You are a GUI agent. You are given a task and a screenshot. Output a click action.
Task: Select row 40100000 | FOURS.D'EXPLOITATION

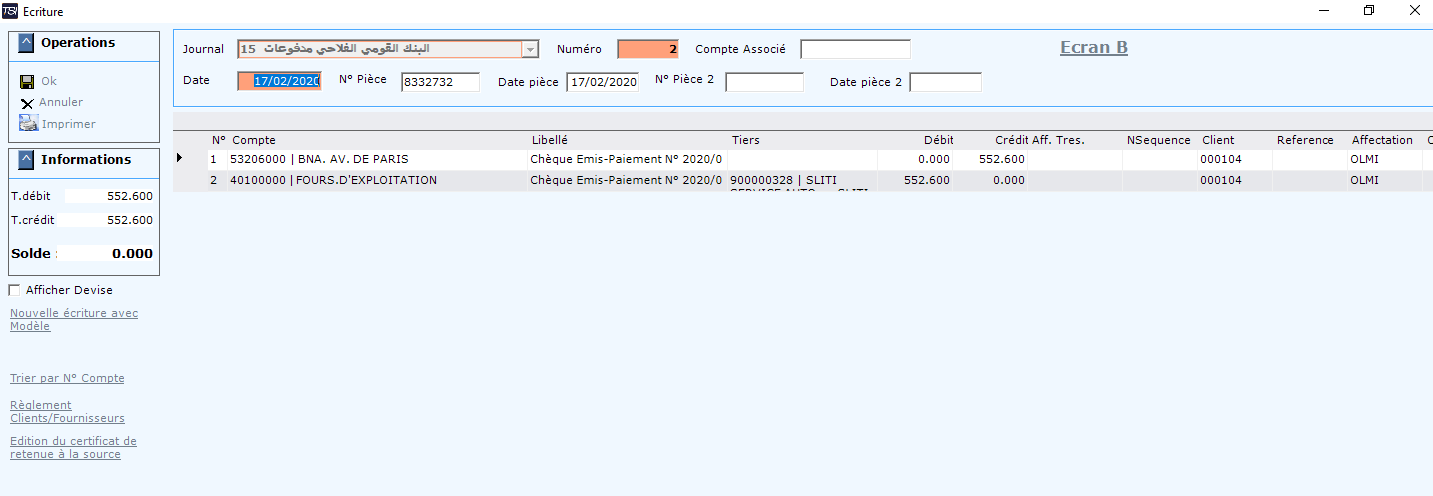point(802,181)
